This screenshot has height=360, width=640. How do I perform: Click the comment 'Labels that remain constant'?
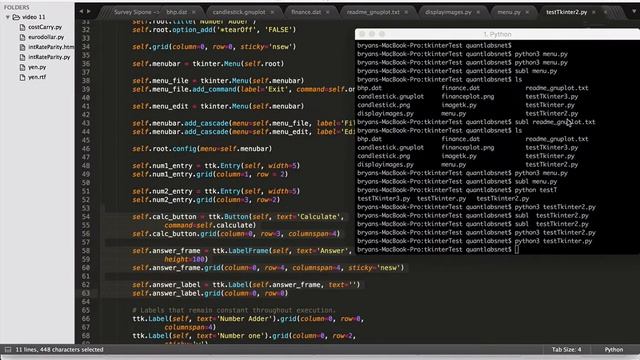click(233, 310)
